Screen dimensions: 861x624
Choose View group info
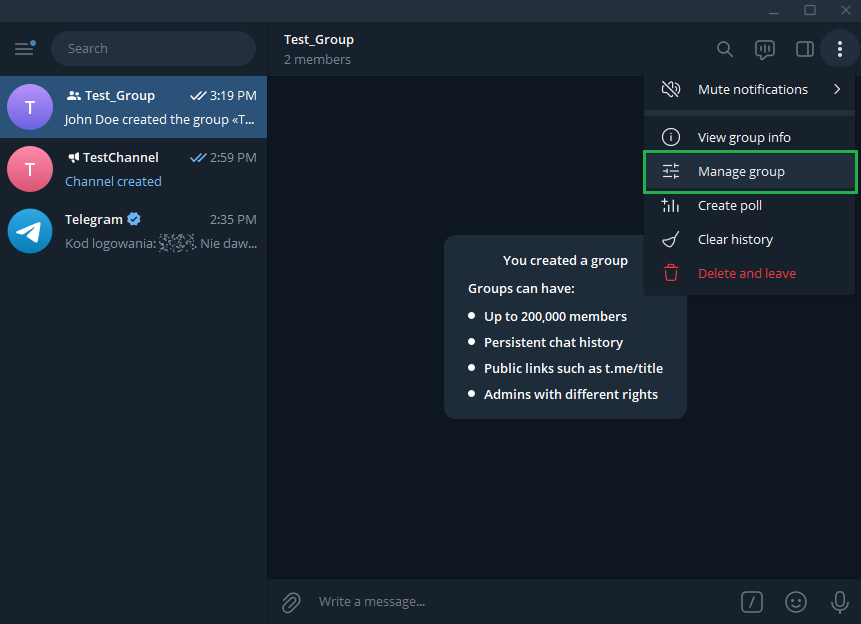click(750, 137)
